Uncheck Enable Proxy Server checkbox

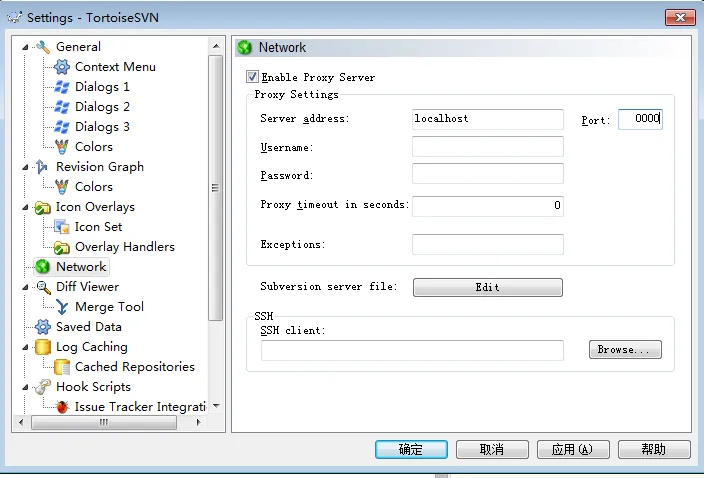(252, 77)
